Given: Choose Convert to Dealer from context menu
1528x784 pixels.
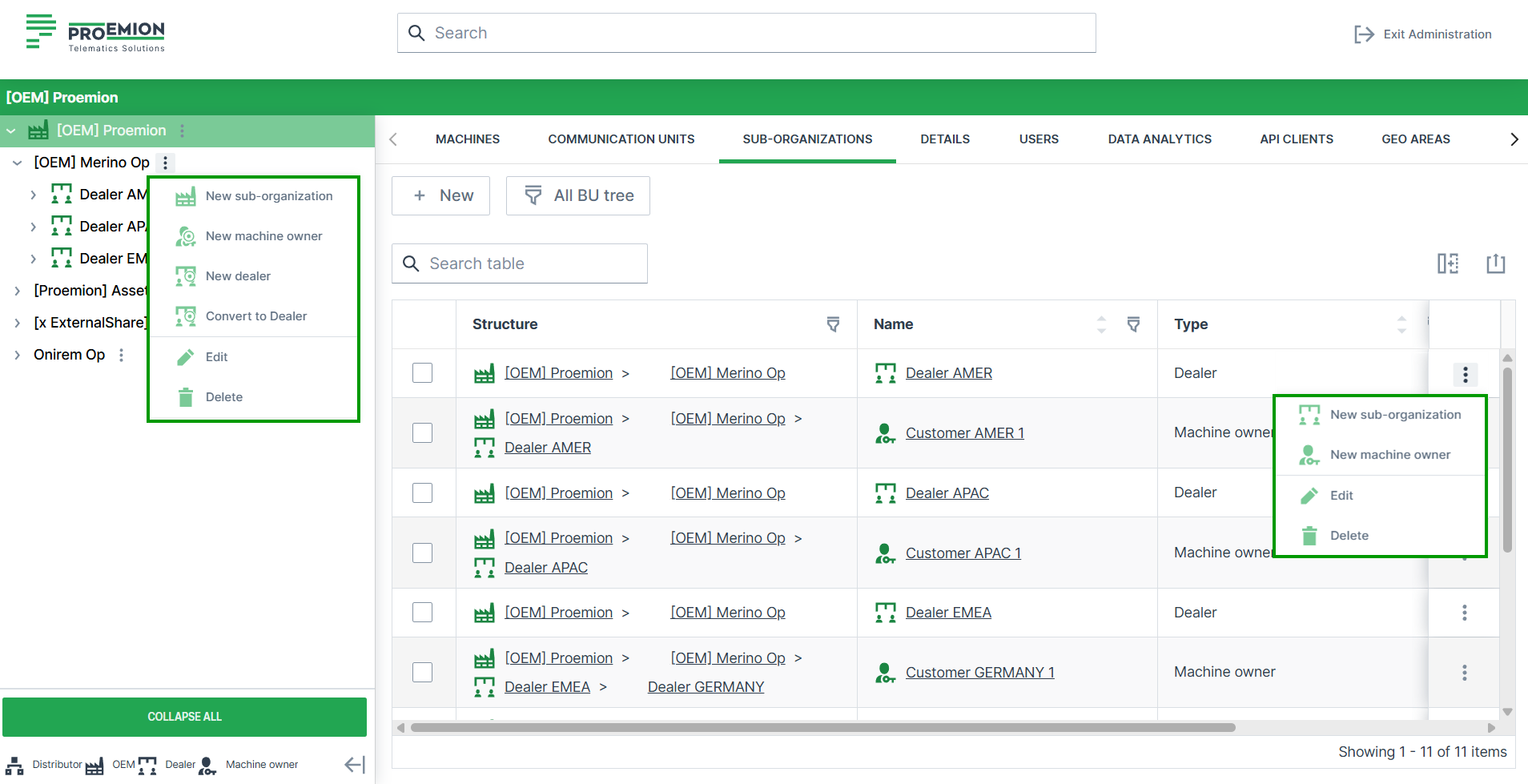Looking at the screenshot, I should coord(255,316).
